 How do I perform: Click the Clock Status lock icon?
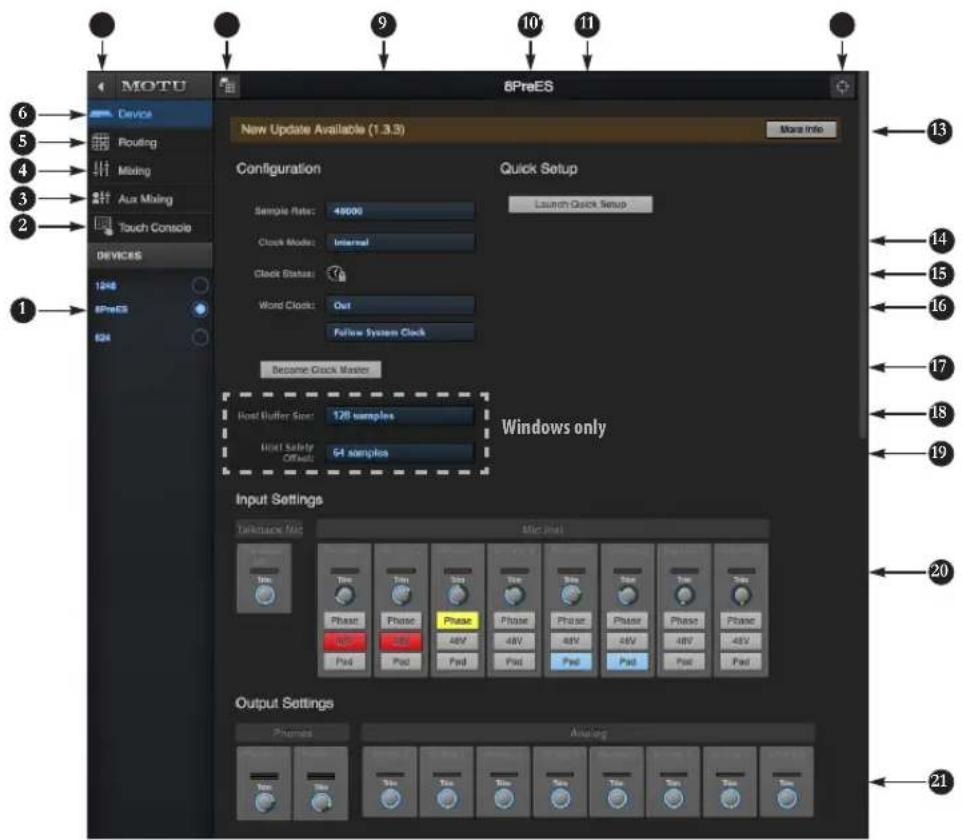336,274
